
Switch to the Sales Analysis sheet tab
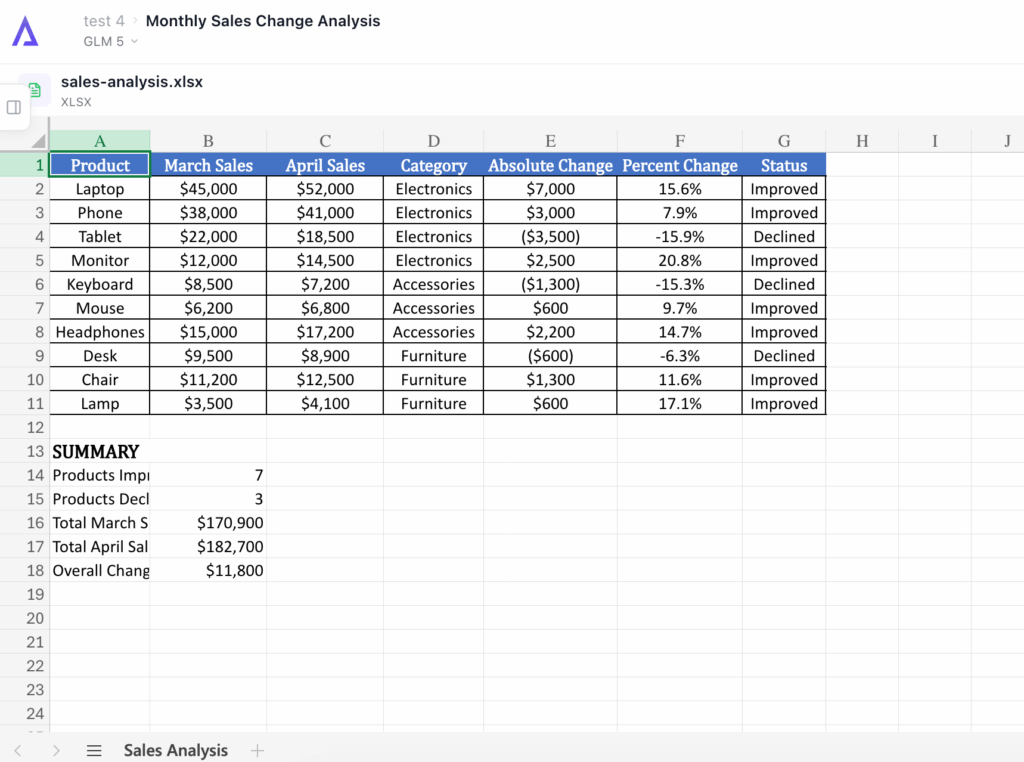[x=176, y=750]
